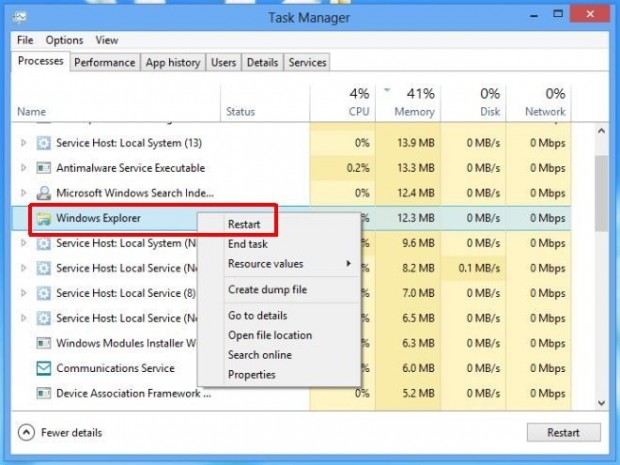Expand Service Host: Local System (13)

23,143
